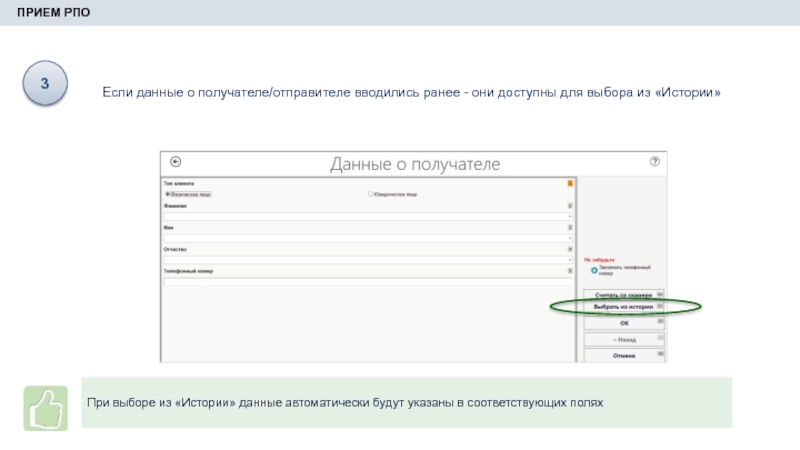
Task: Click the back arrow icon in the form header
Action: click(178, 162)
